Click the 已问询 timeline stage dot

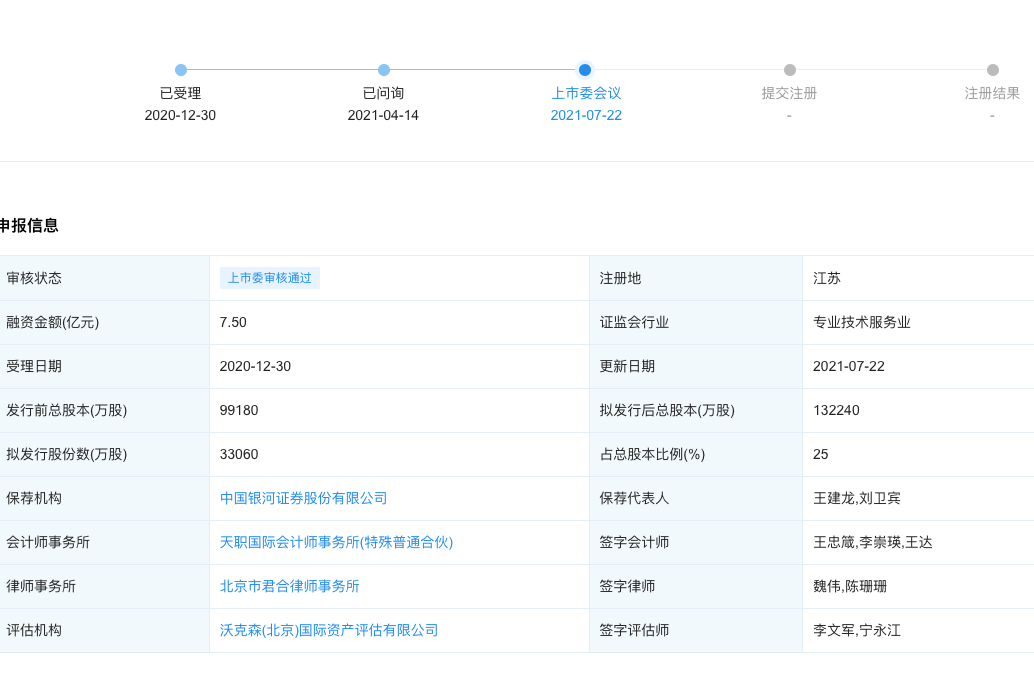pyautogui.click(x=383, y=70)
